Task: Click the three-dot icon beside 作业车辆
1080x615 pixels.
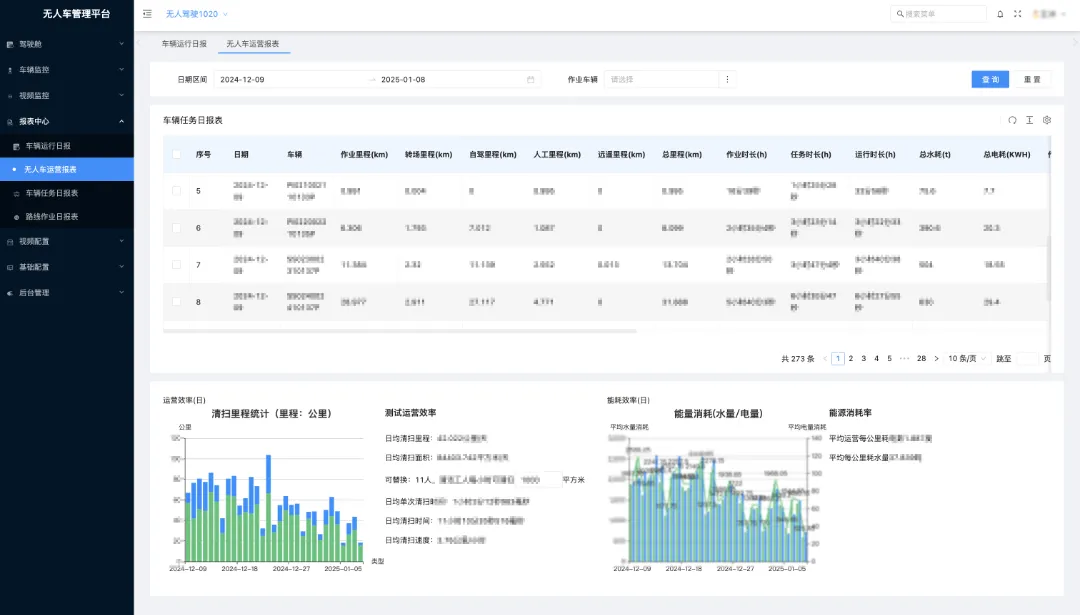Action: point(727,79)
